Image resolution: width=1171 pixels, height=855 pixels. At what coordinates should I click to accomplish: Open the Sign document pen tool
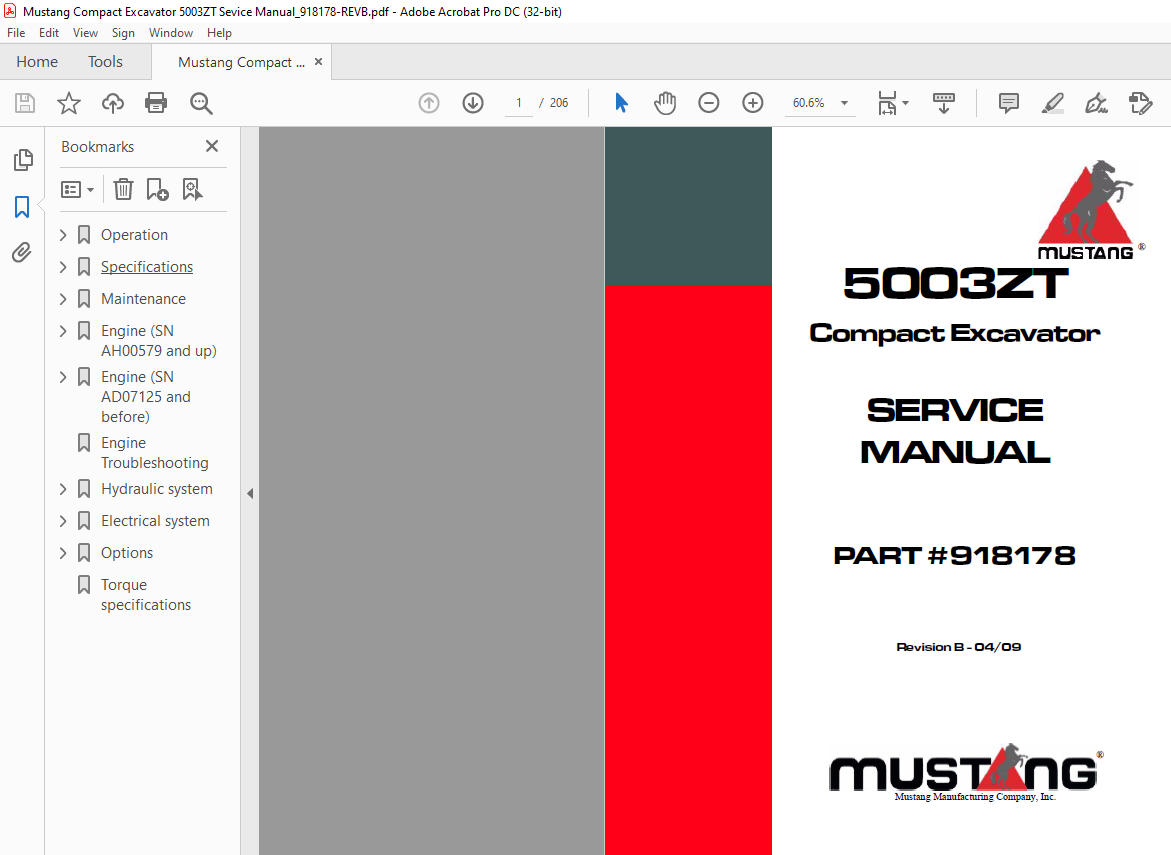pos(1096,103)
